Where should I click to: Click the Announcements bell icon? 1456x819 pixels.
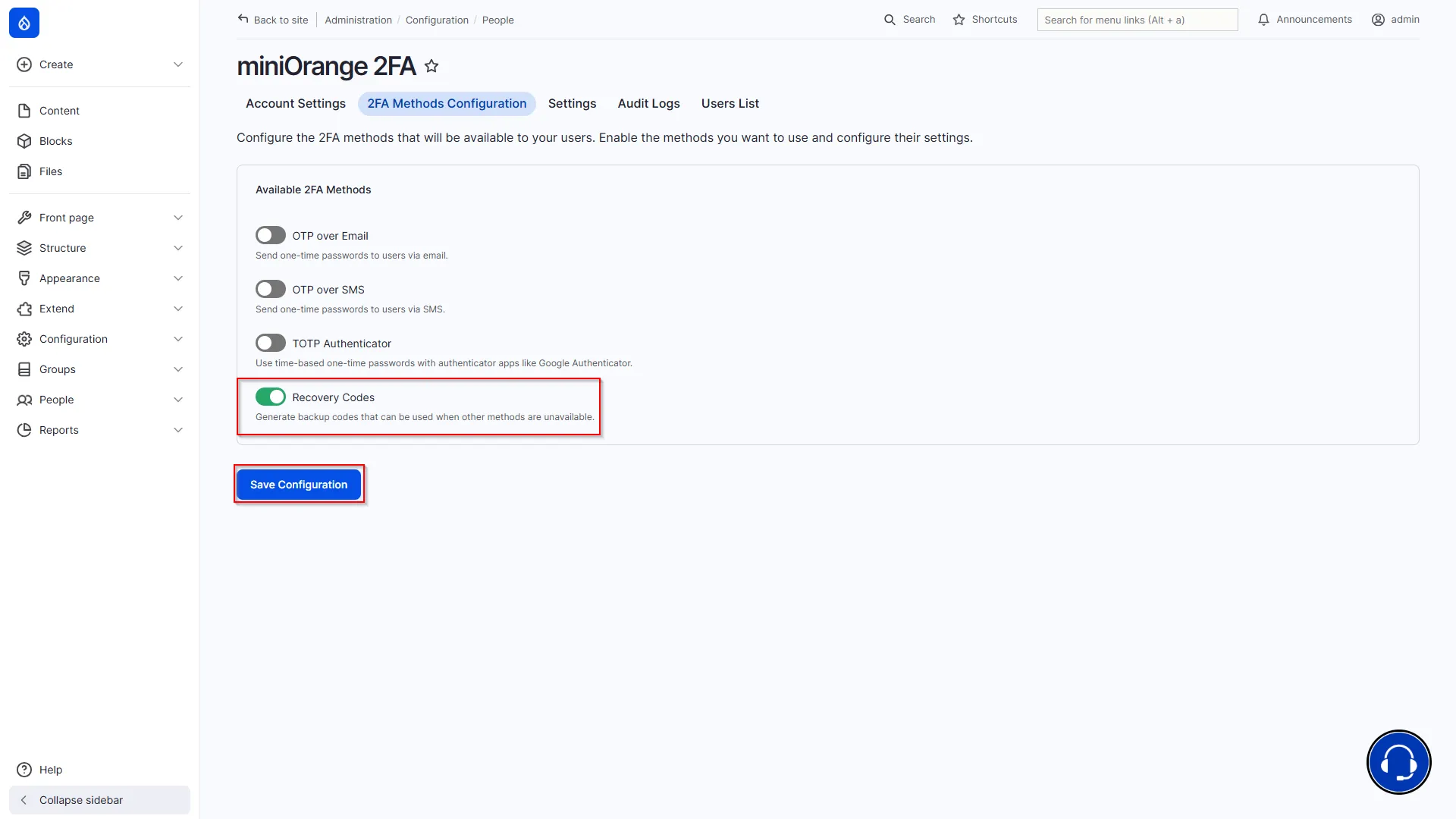tap(1263, 20)
